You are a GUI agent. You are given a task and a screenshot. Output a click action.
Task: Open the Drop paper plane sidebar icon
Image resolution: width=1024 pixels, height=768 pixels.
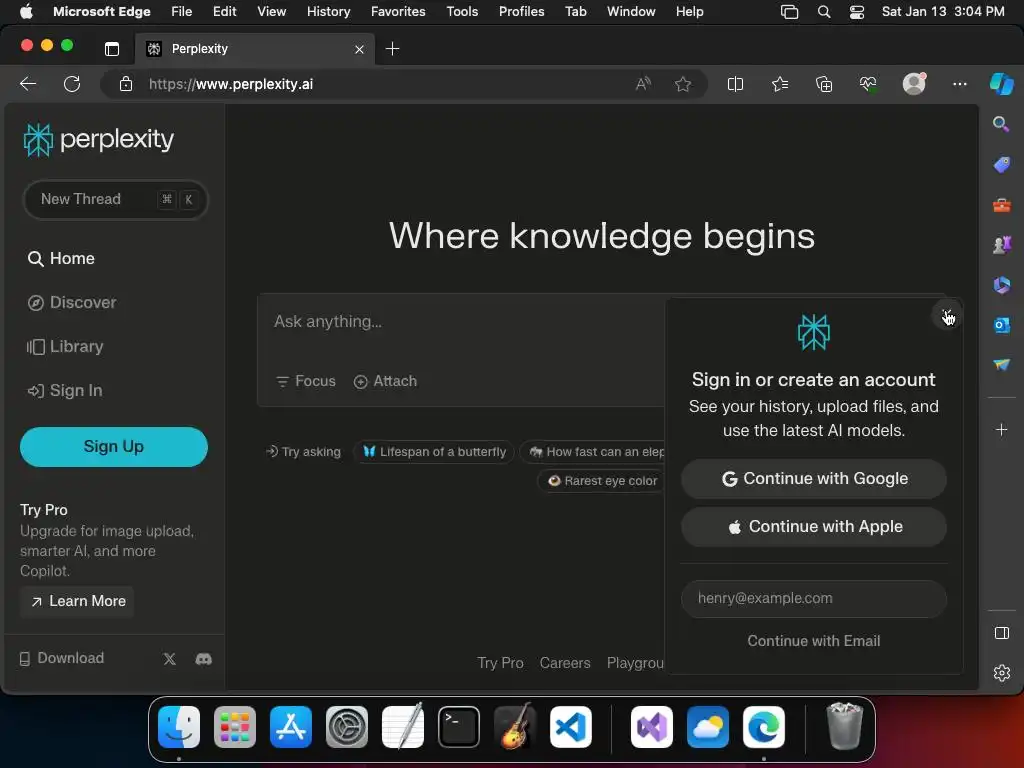(x=1001, y=364)
